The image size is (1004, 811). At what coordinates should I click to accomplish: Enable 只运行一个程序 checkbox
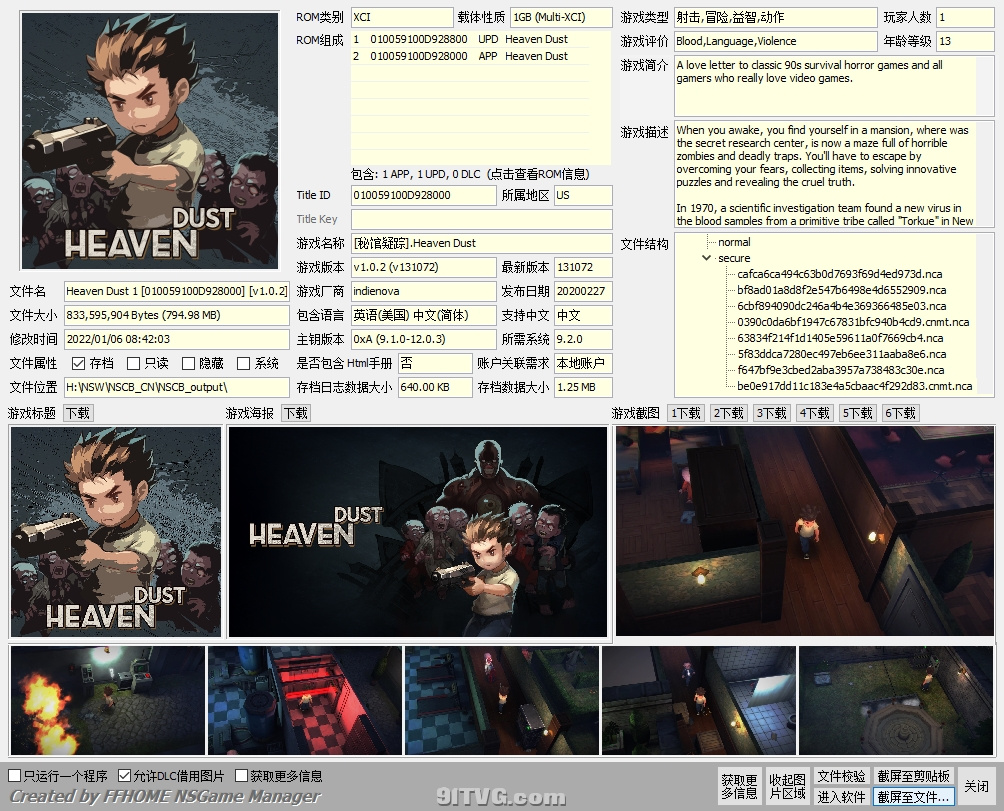tap(15, 776)
